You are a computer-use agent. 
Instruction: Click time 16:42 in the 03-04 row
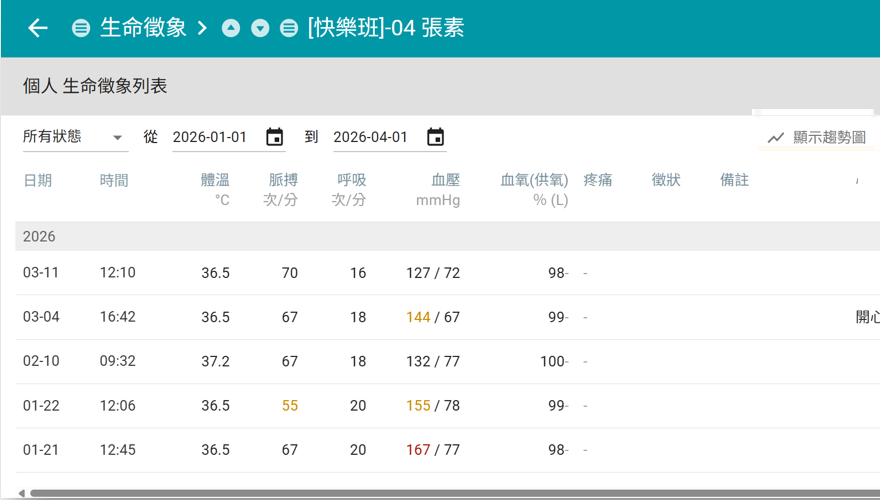[117, 316]
